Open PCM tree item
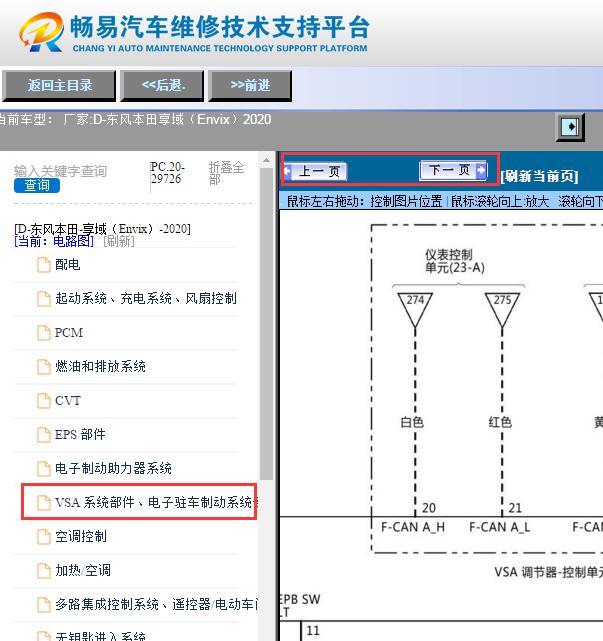603x641 pixels. pyautogui.click(x=69, y=333)
